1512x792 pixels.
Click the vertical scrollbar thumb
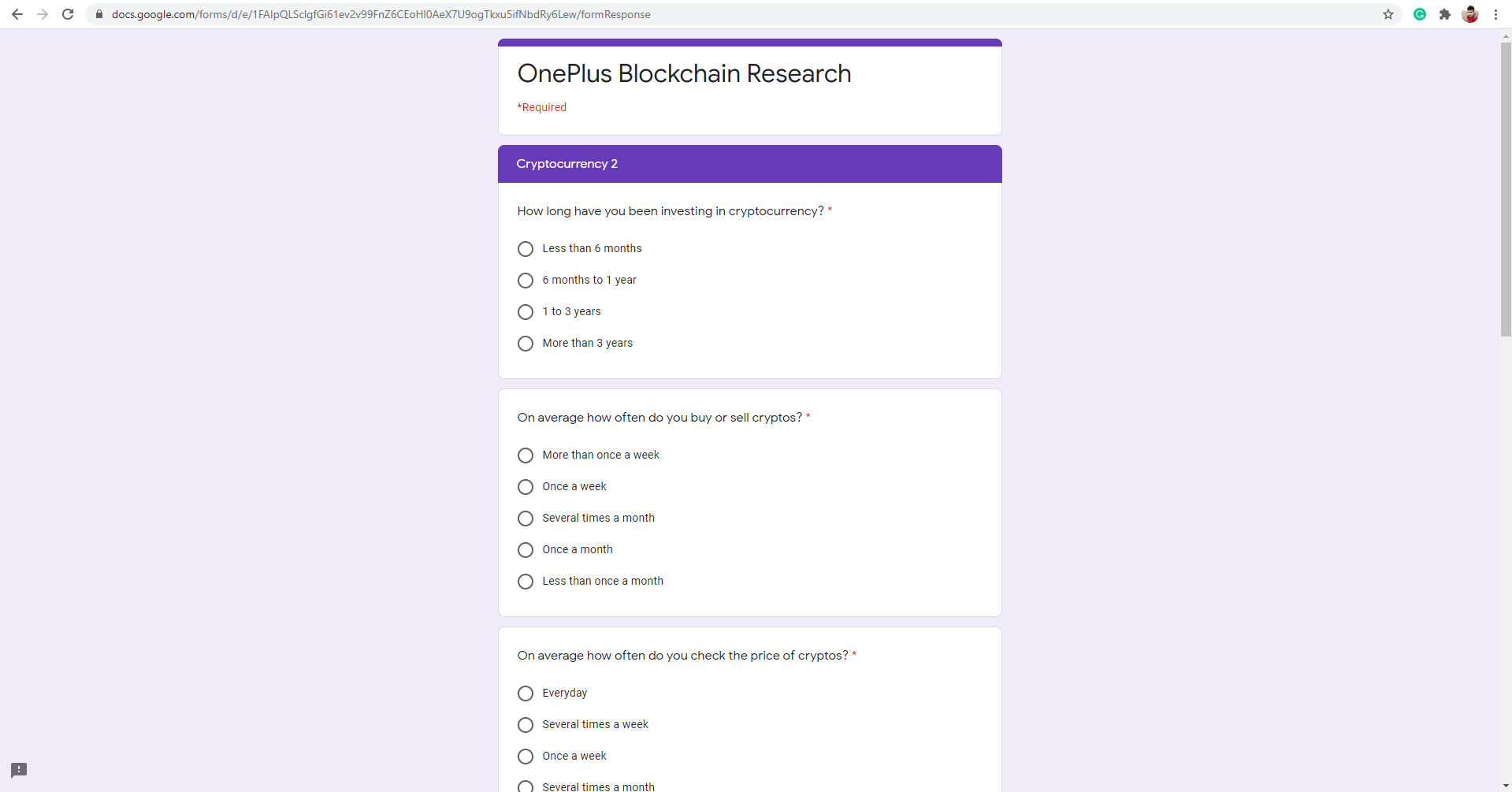click(1506, 189)
